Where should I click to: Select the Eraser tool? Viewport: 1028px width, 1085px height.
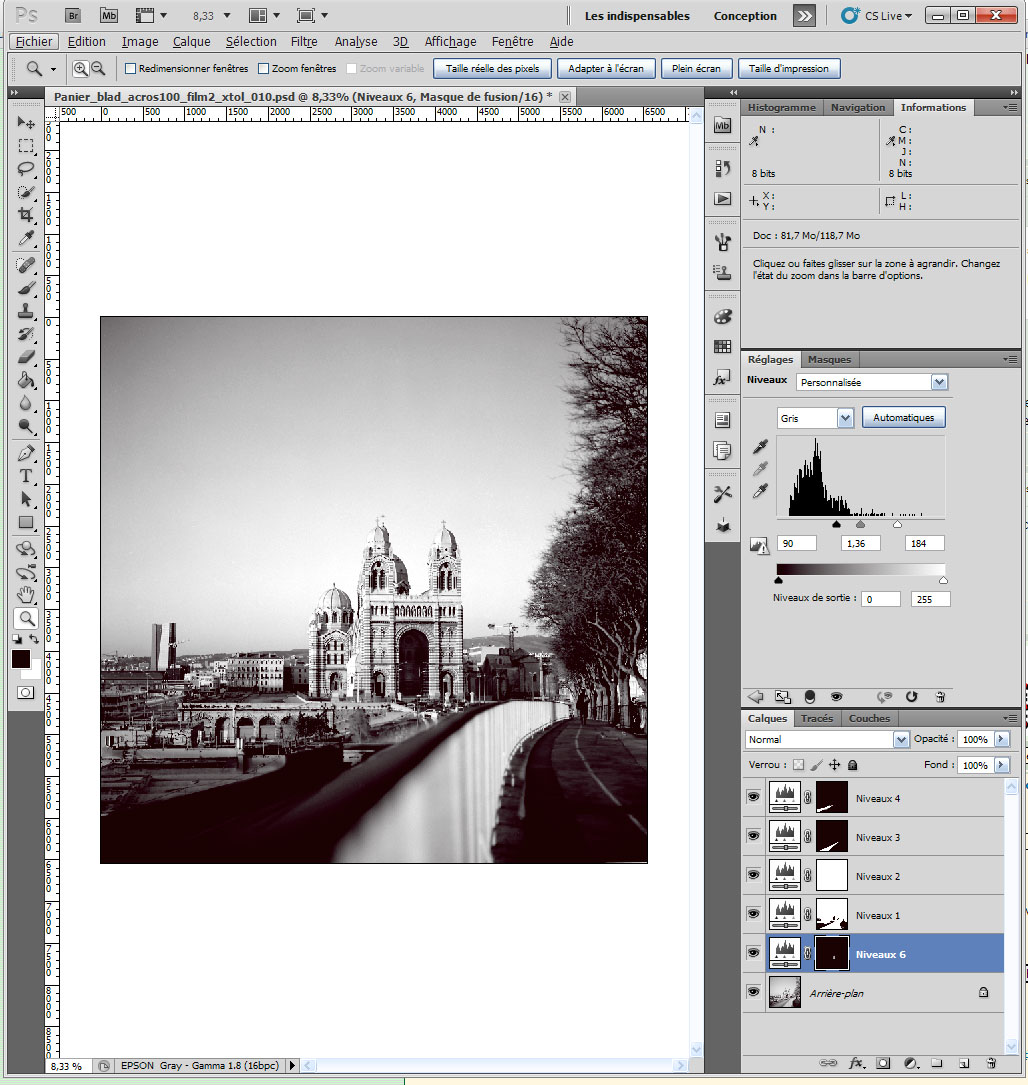[26, 356]
